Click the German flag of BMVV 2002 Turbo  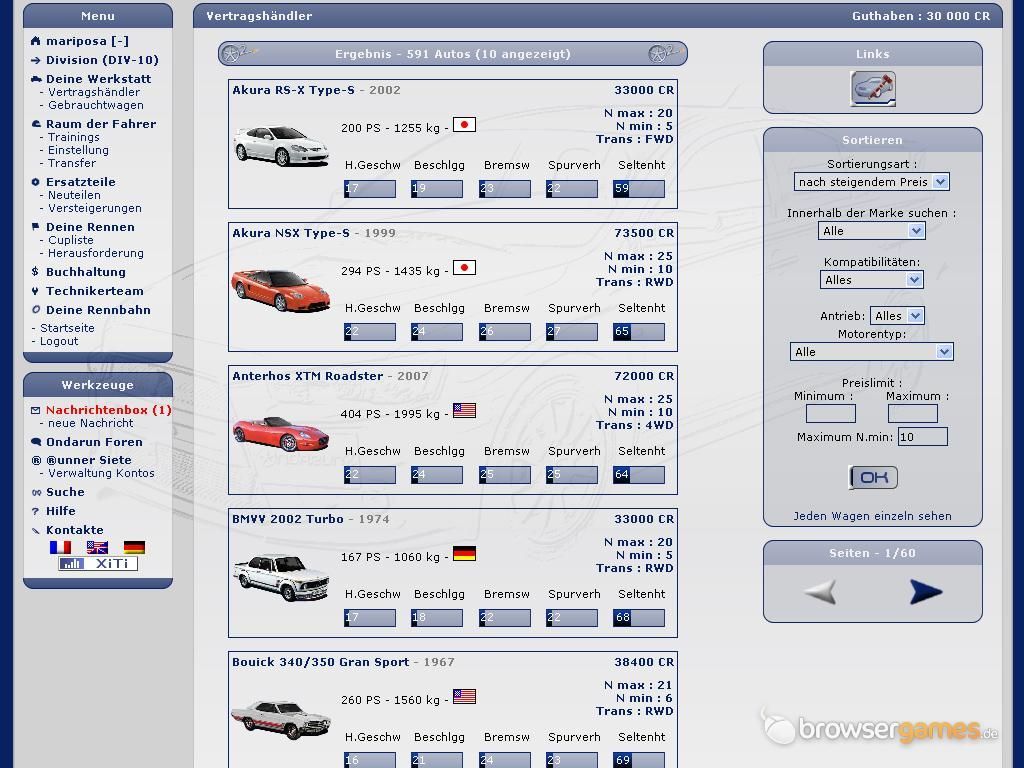click(464, 553)
